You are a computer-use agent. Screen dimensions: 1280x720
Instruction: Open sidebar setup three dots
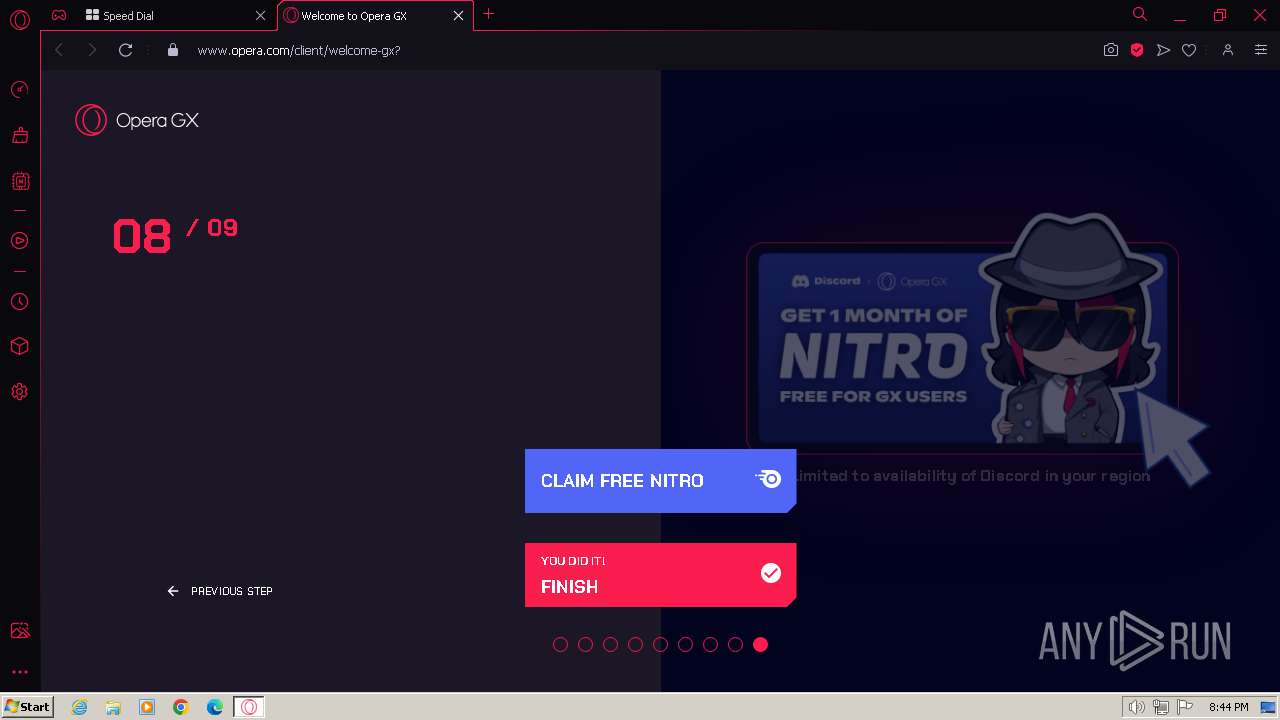click(20, 672)
